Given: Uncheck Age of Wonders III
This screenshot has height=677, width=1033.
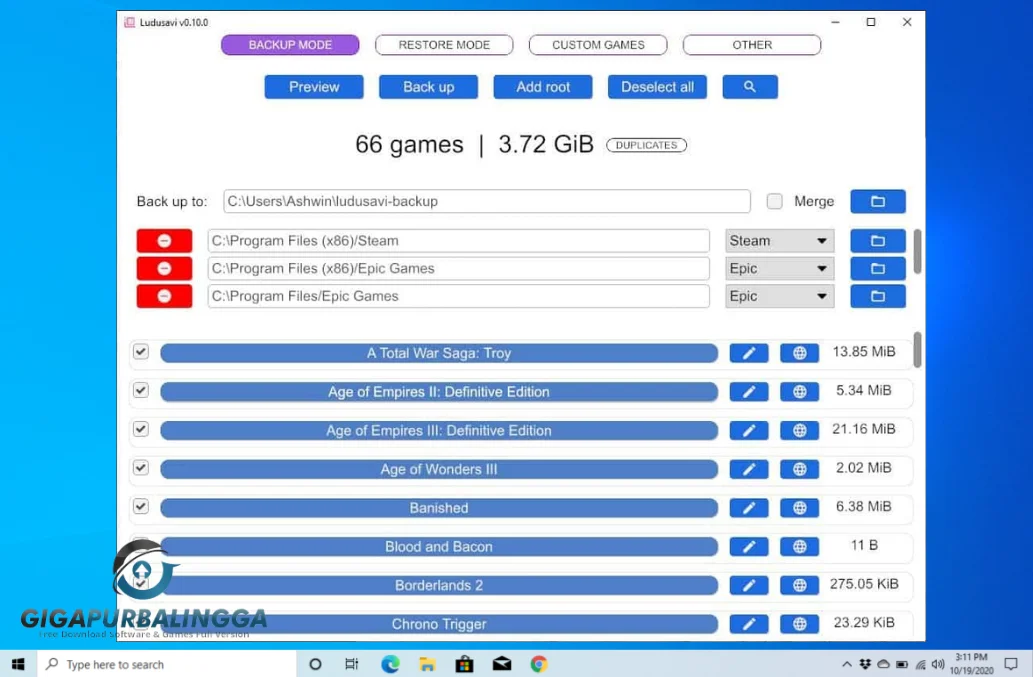Looking at the screenshot, I should (141, 468).
